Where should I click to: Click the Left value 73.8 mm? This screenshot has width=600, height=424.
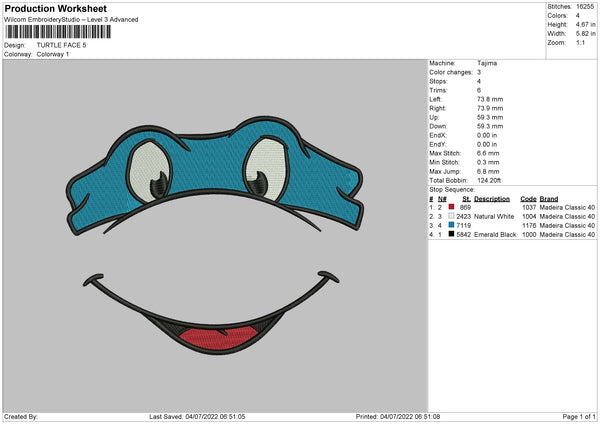(490, 99)
